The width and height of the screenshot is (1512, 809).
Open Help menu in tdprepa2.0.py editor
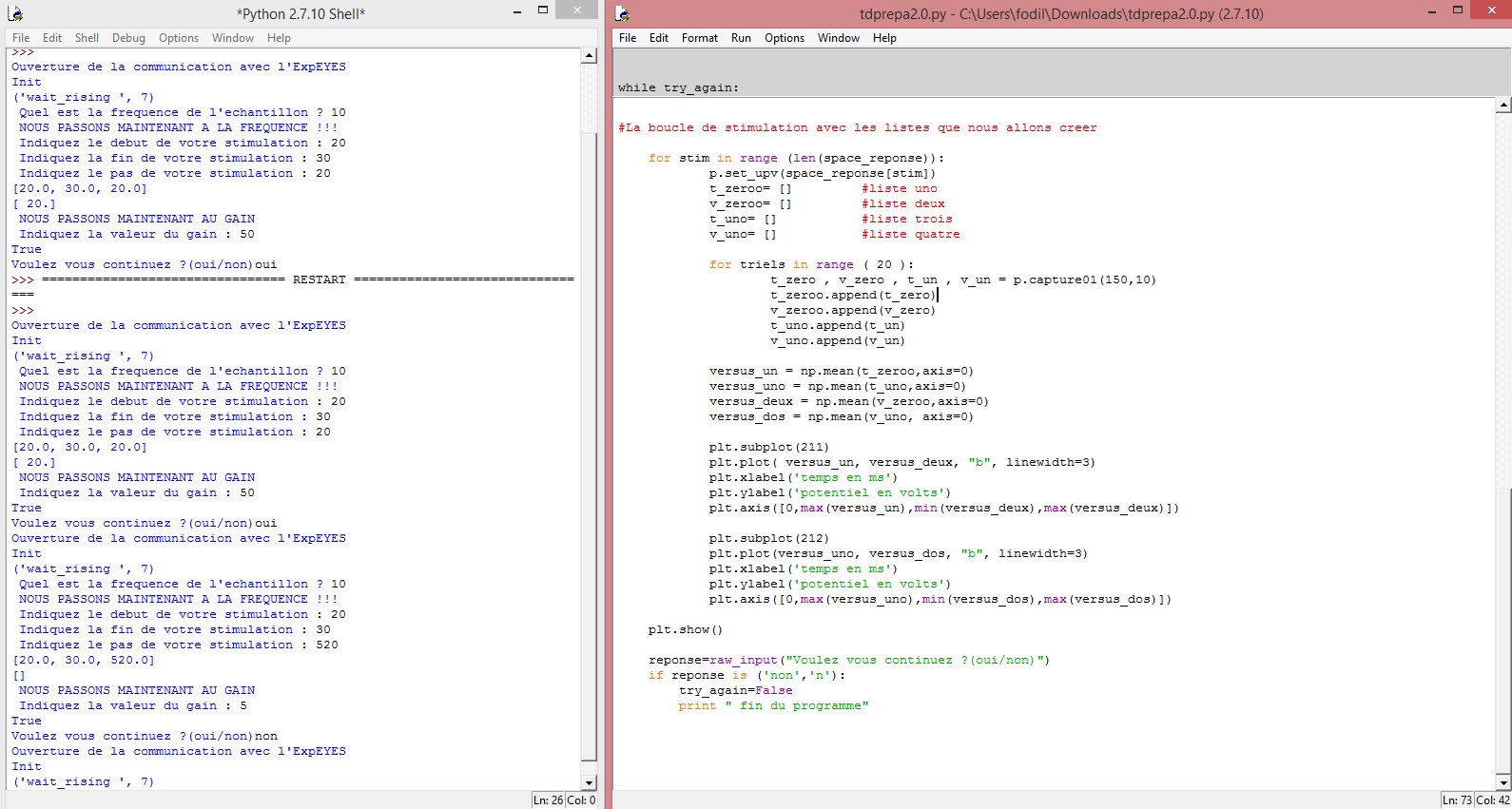(x=884, y=38)
